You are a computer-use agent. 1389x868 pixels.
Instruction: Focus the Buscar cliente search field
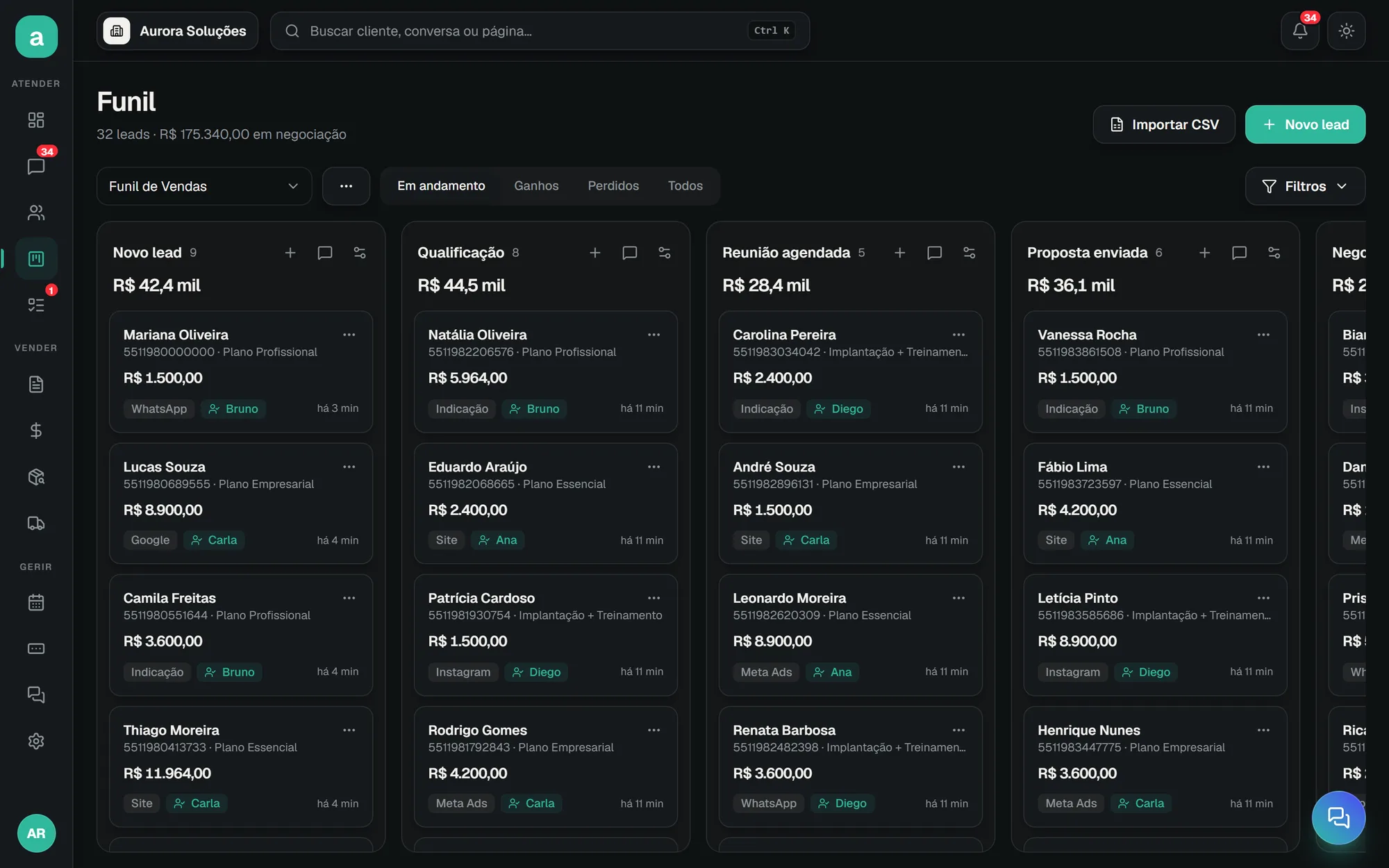point(540,31)
